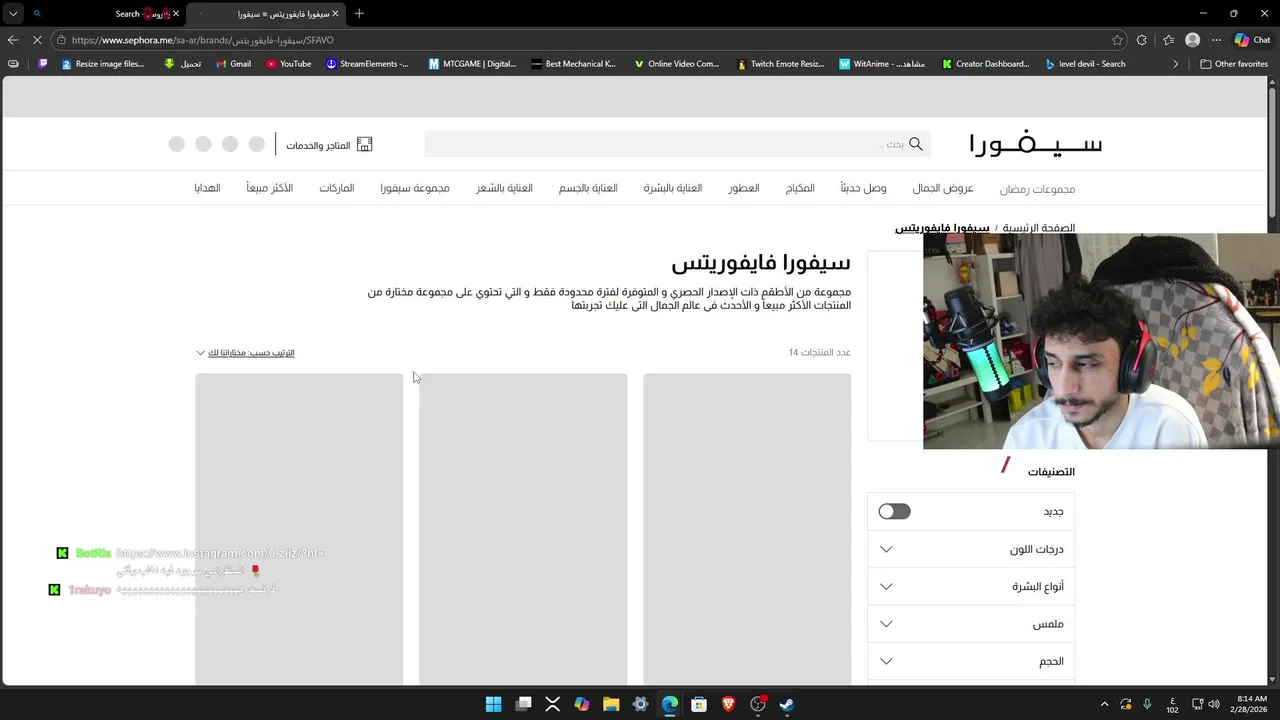Open YouTube bookmark
Viewport: 1280px width, 720px height.
[288, 64]
